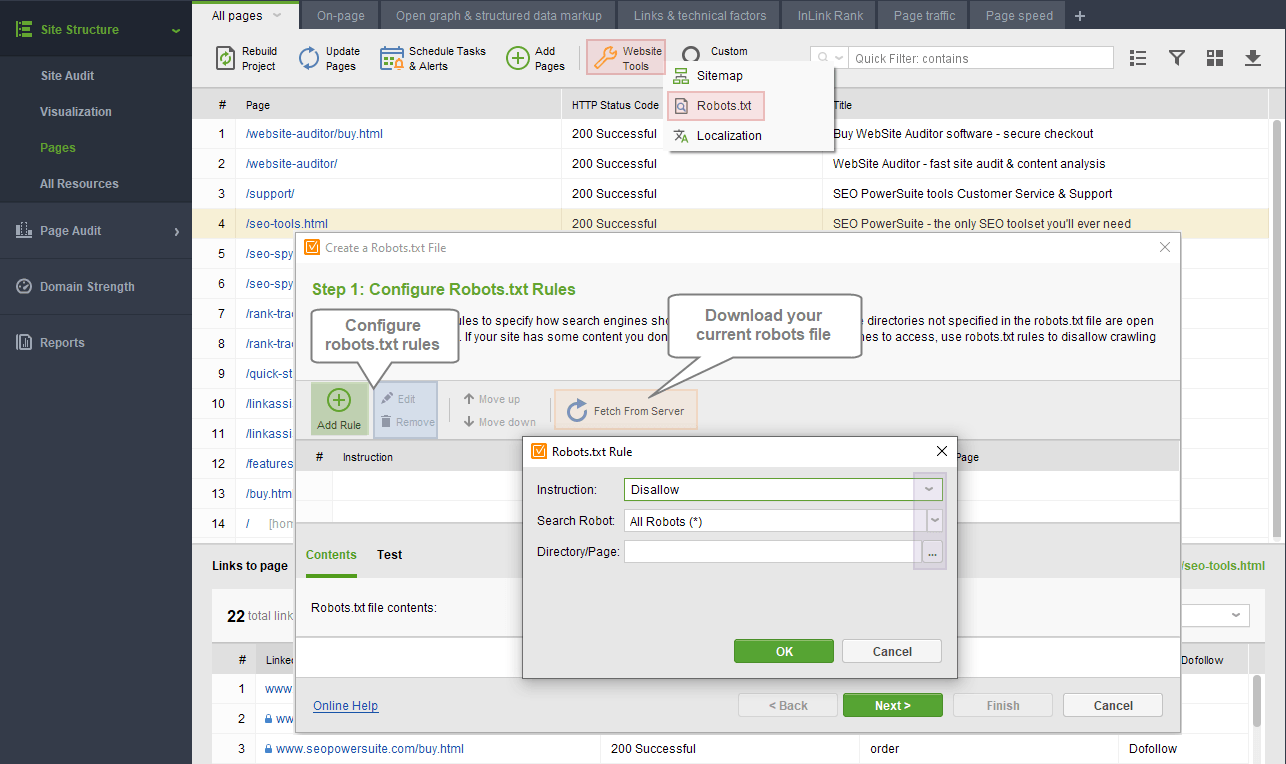
Task: Click the Next > button
Action: click(893, 705)
